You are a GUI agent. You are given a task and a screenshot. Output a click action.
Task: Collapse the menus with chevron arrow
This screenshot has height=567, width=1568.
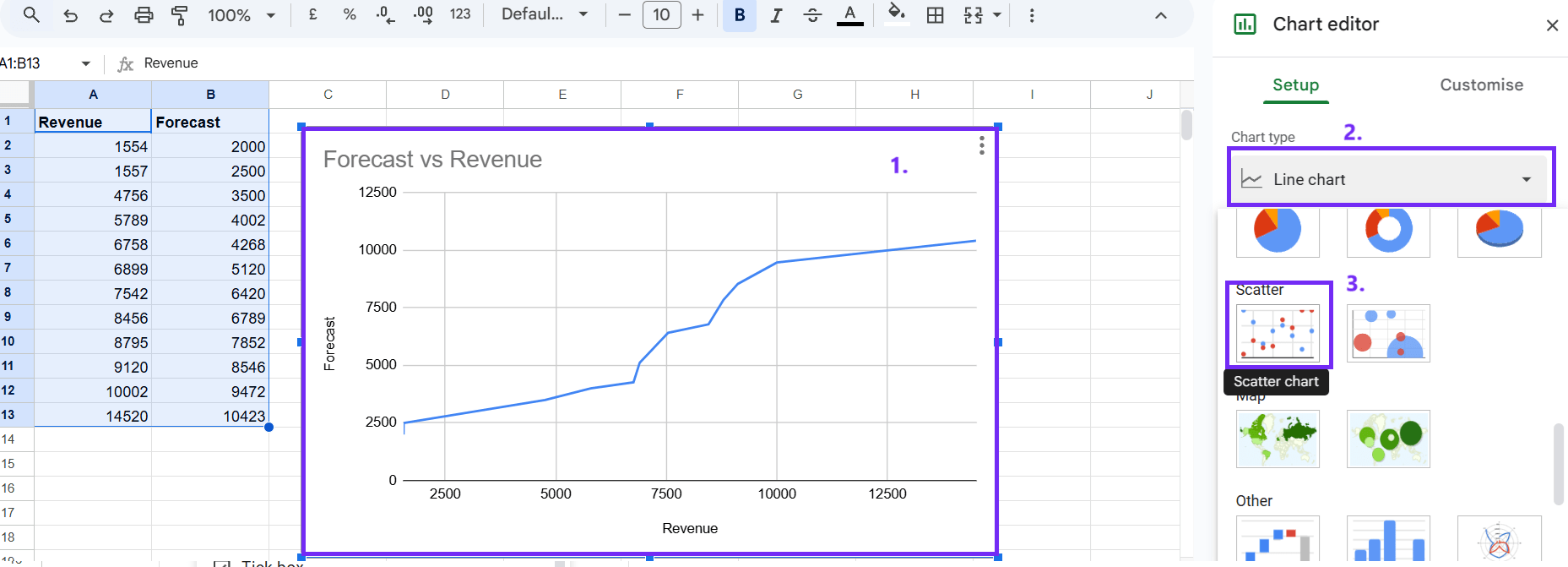pos(1161,15)
